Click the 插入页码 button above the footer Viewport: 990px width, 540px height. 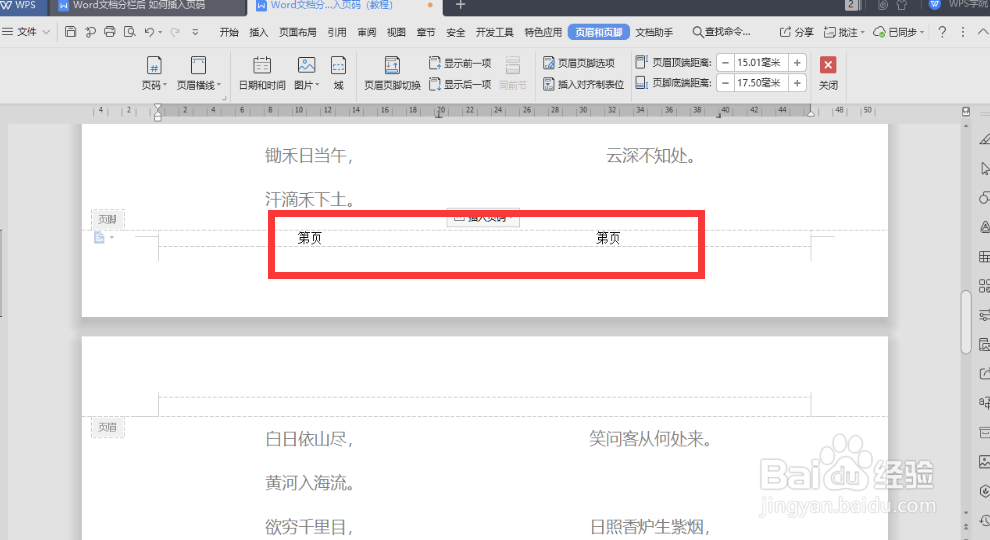click(483, 217)
